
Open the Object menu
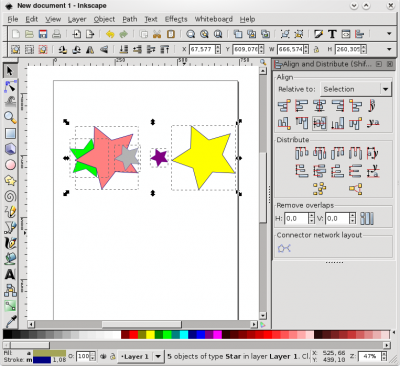coord(104,19)
